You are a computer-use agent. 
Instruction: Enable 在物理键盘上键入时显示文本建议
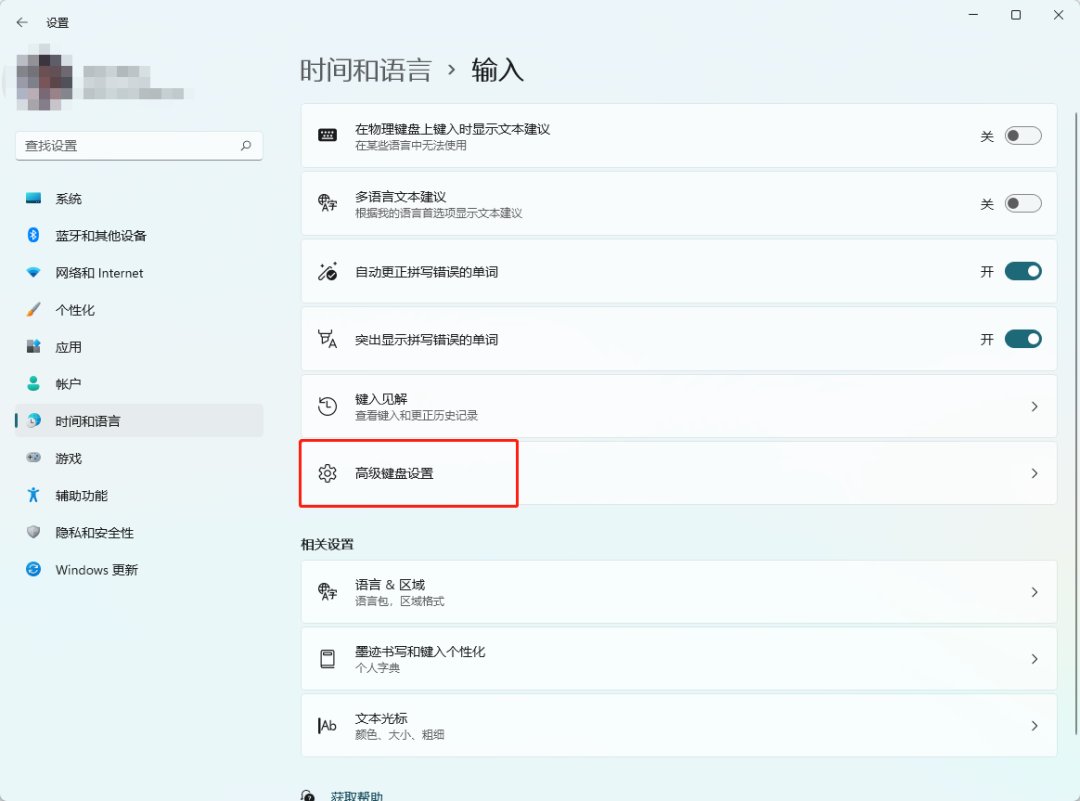[1022, 135]
